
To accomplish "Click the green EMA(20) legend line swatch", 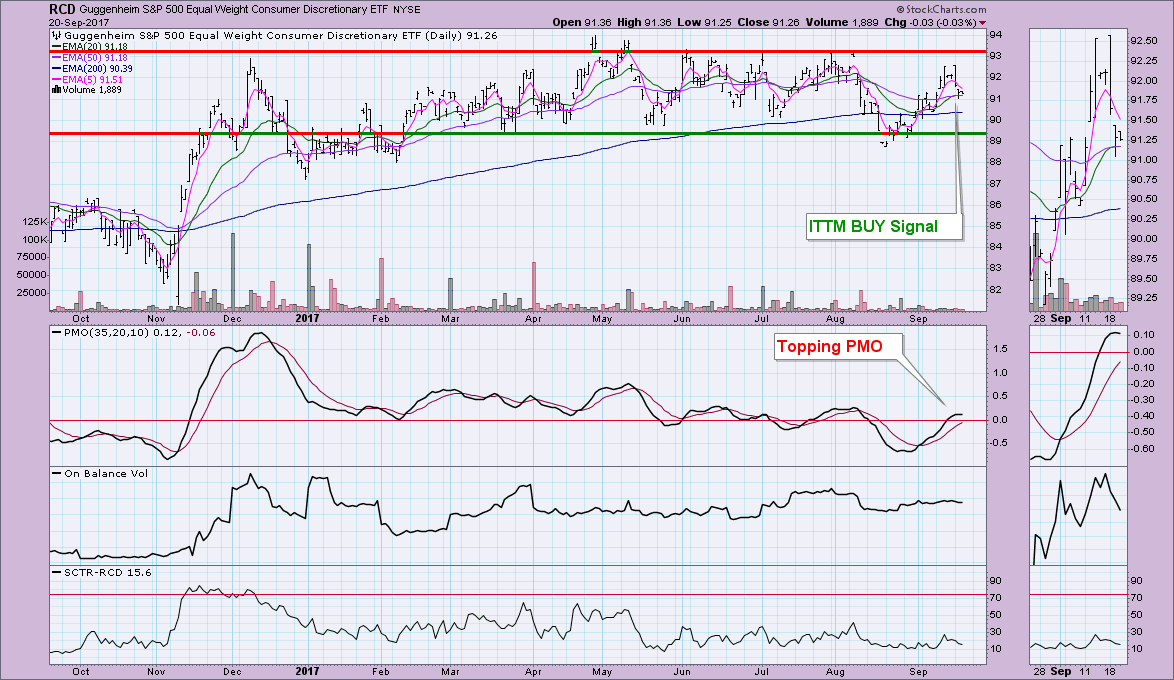I will [x=56, y=46].
